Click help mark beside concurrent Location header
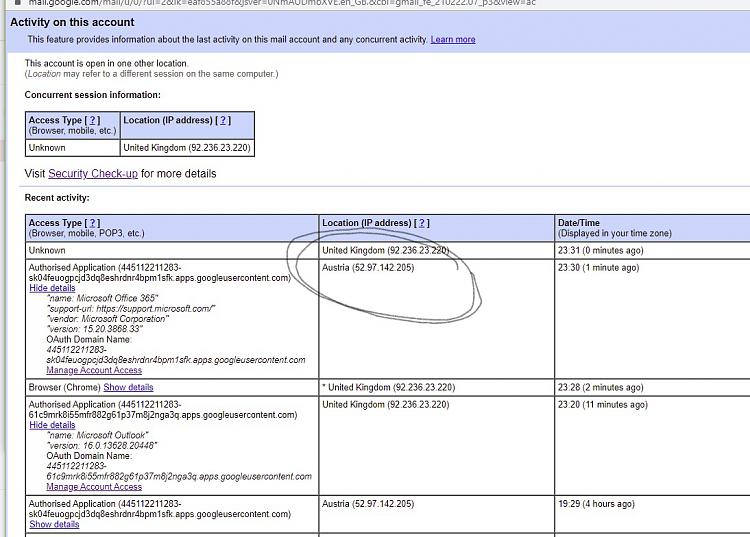750x537 pixels. (x=223, y=120)
